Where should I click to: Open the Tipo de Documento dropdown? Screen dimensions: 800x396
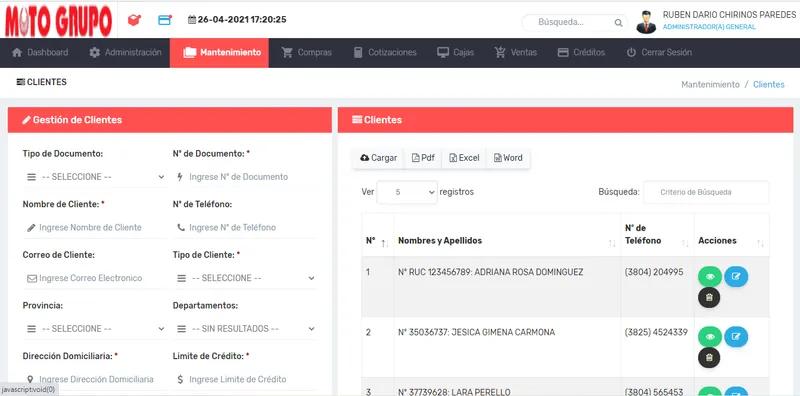(x=95, y=177)
